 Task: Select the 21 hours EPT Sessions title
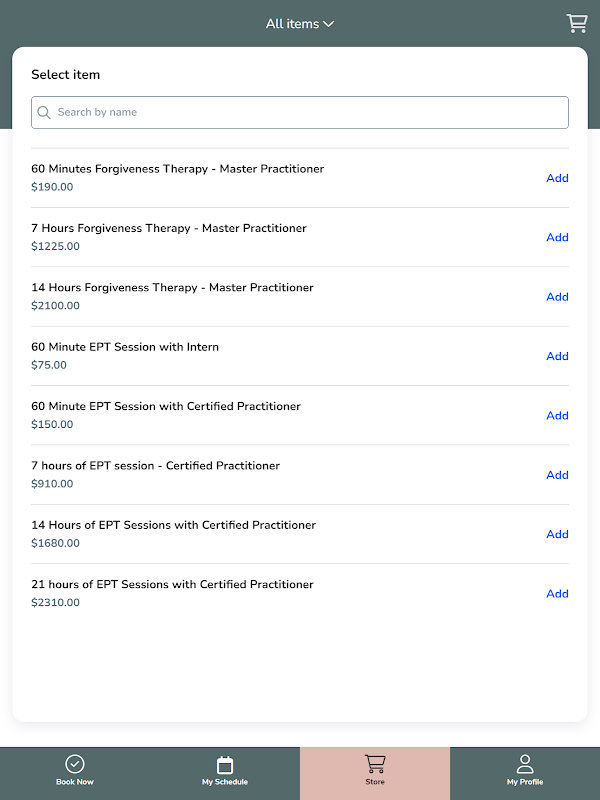172,584
